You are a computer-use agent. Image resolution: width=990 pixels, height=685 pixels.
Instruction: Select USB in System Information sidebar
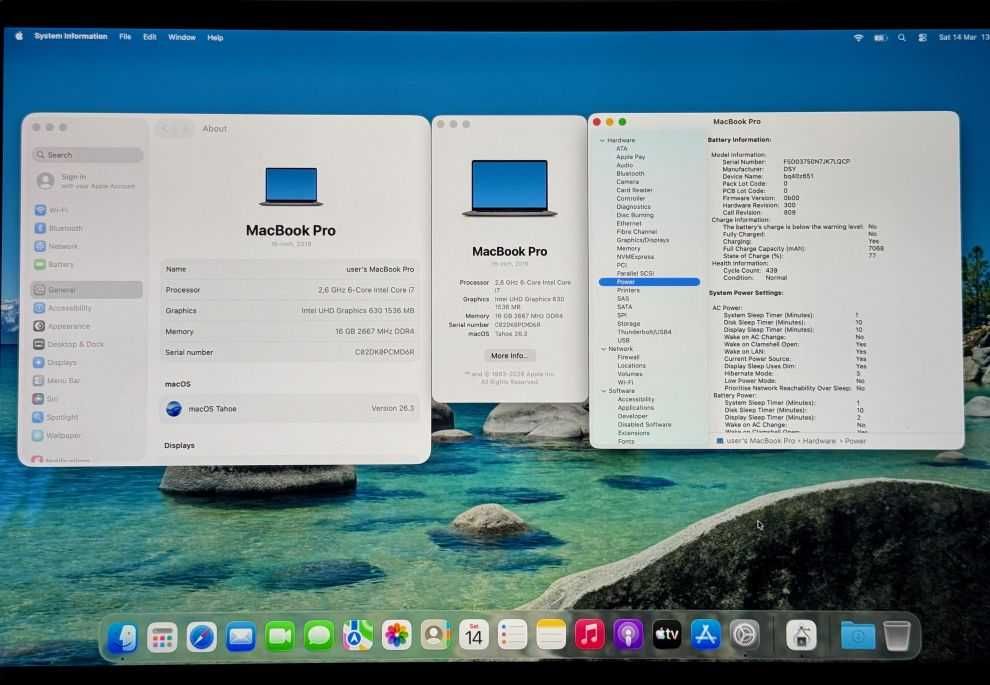click(x=623, y=340)
